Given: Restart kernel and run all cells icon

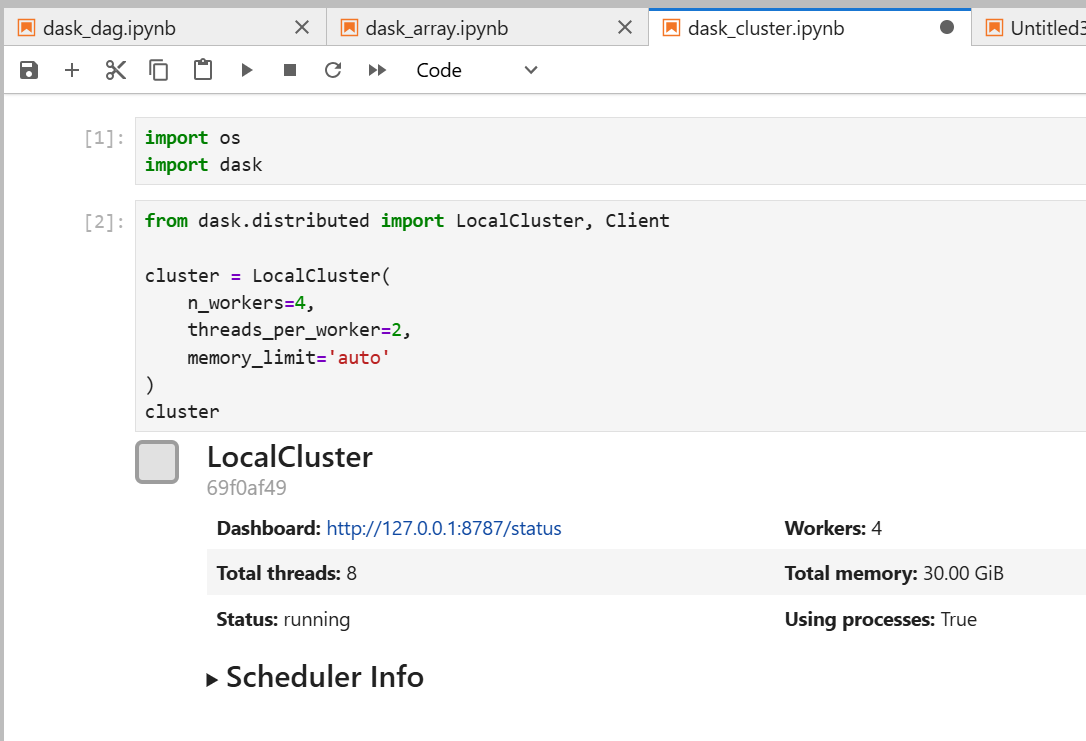Looking at the screenshot, I should click(377, 70).
